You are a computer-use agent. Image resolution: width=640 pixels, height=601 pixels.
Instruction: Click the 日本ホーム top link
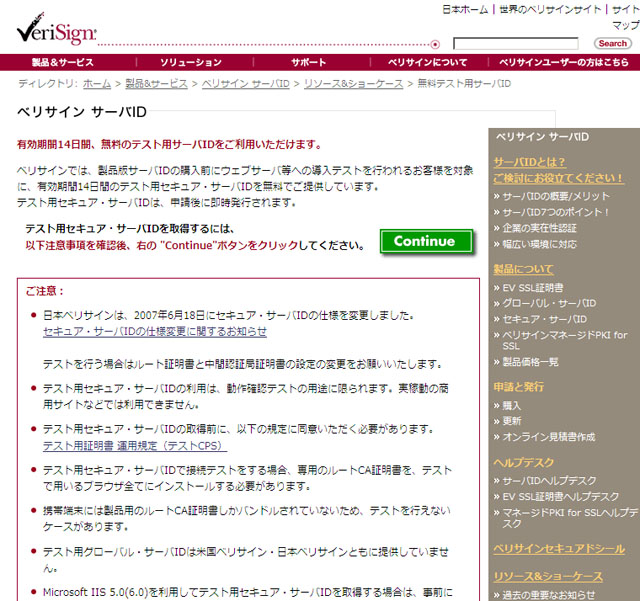pyautogui.click(x=465, y=9)
